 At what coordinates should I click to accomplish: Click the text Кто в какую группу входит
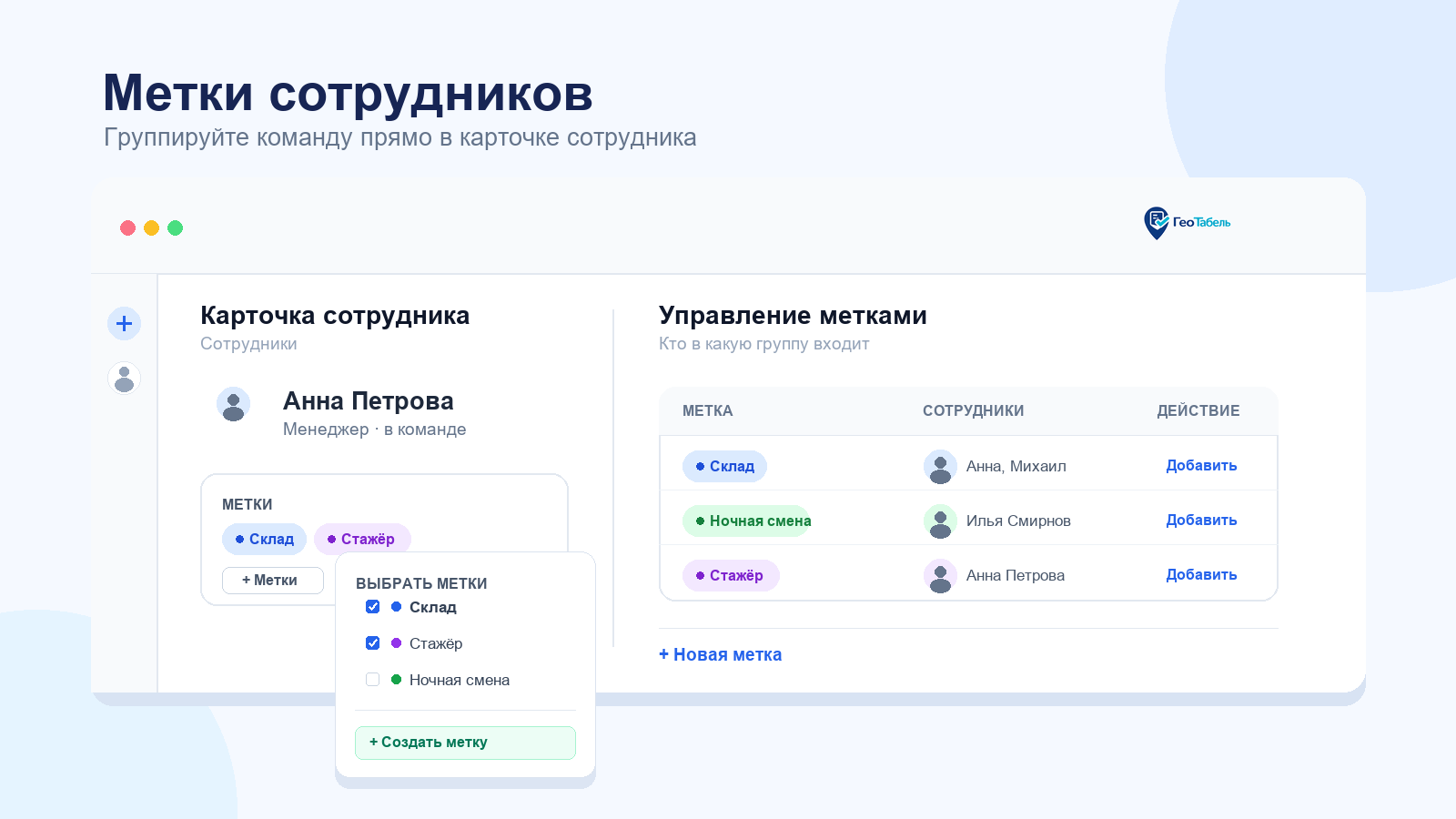[x=763, y=344]
